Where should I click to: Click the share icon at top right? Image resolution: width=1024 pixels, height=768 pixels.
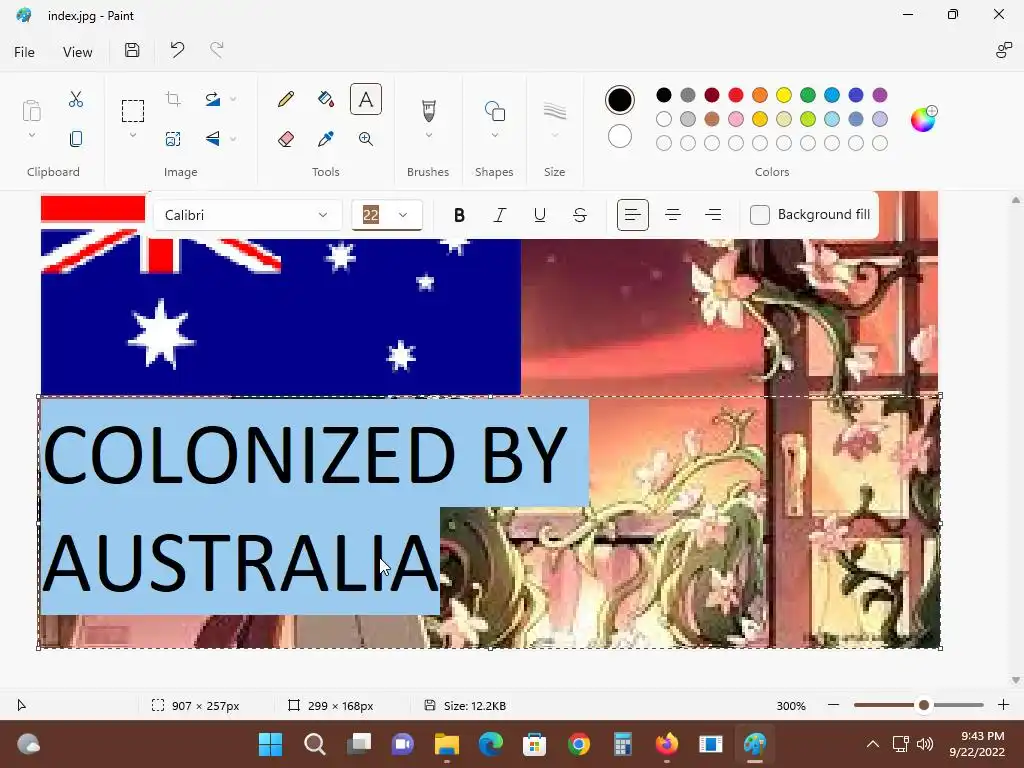[1003, 50]
